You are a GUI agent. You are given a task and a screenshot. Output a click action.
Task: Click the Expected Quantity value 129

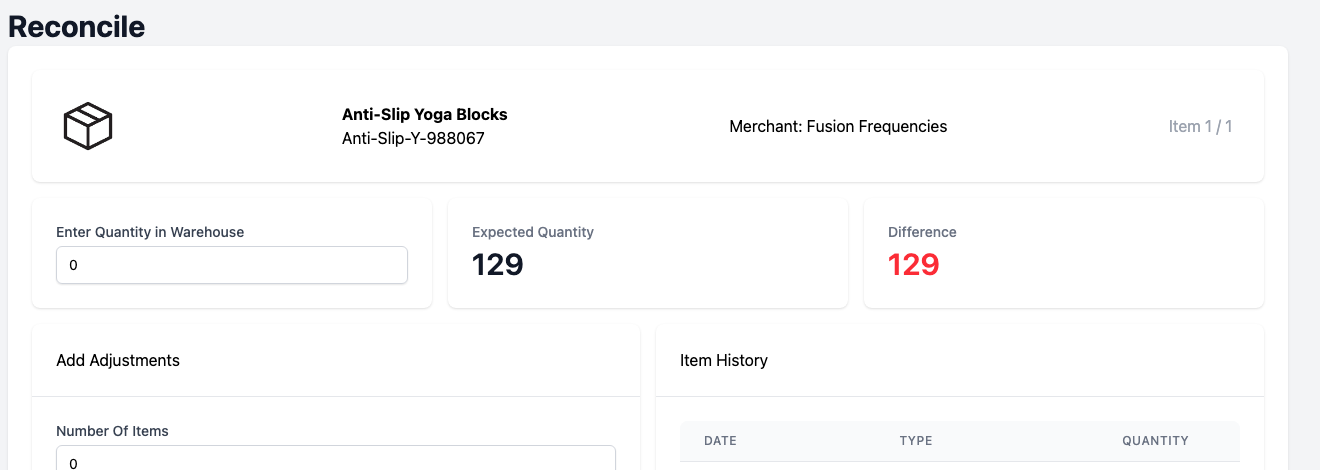[498, 265]
